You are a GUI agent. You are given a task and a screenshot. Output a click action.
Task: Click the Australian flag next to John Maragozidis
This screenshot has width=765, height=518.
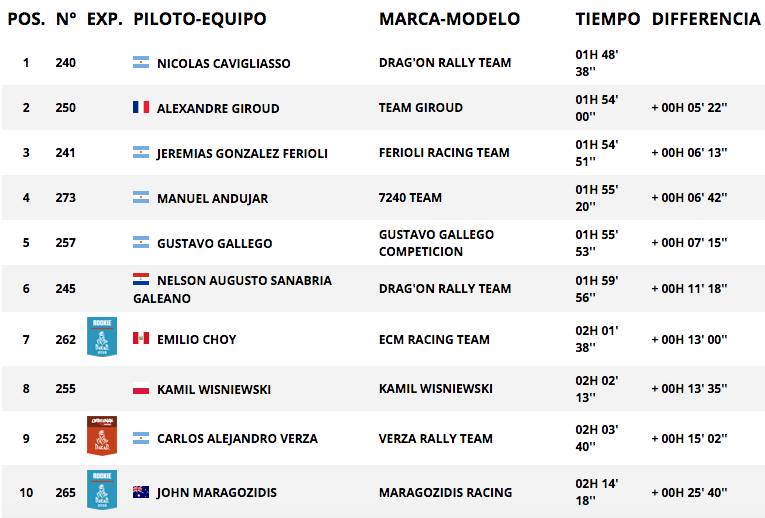[x=141, y=492]
